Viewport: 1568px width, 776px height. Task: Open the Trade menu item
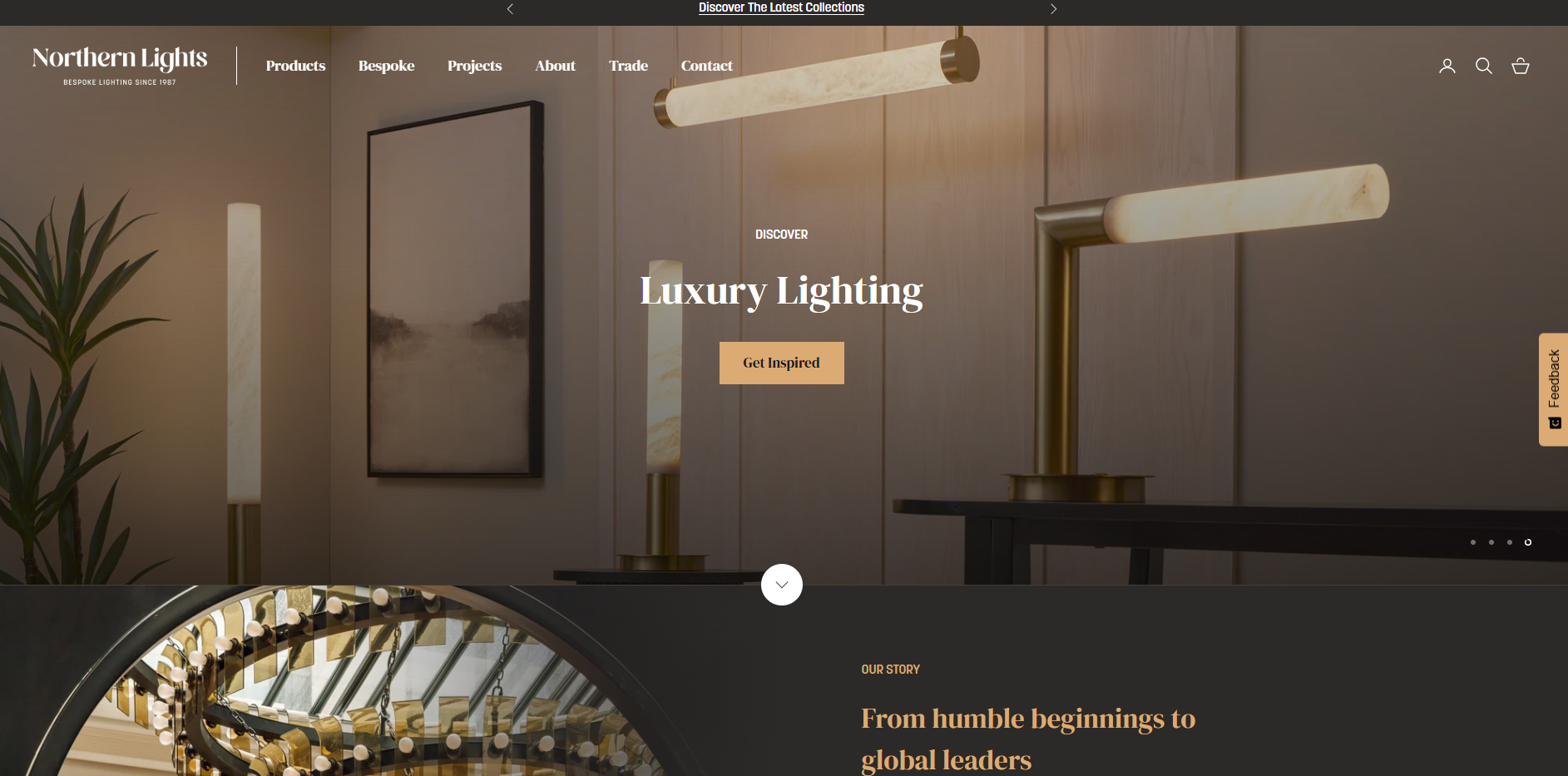(628, 66)
